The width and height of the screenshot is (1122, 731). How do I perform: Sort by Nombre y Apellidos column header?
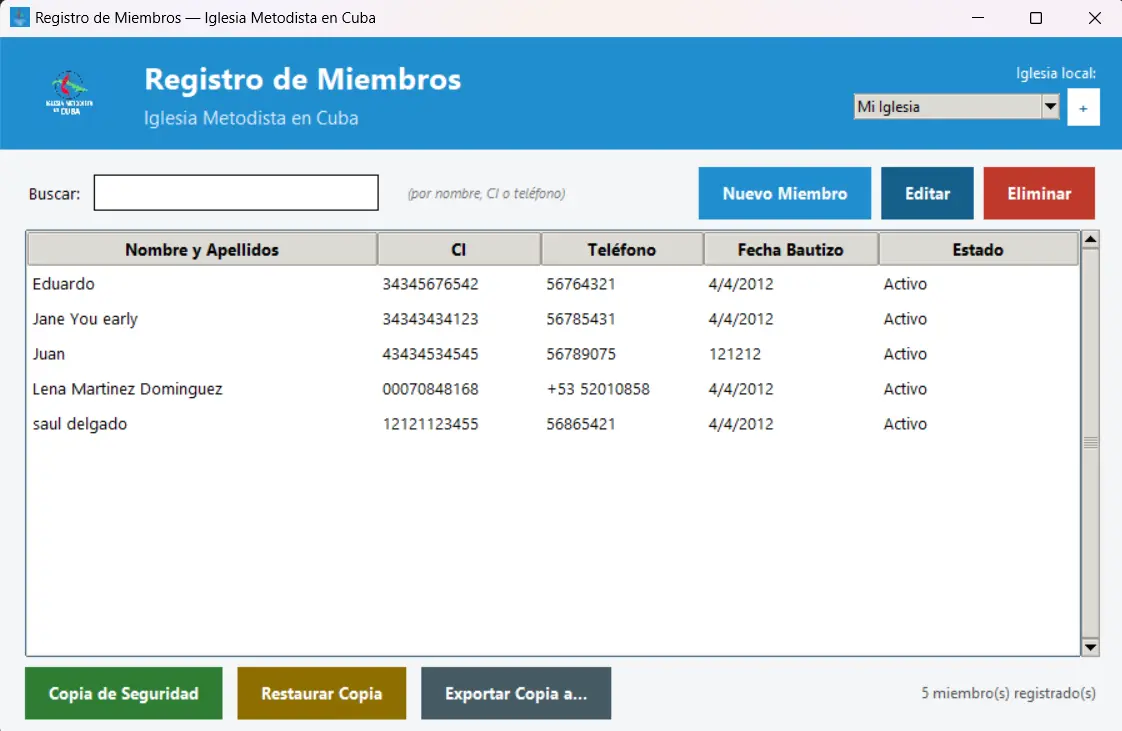[202, 250]
